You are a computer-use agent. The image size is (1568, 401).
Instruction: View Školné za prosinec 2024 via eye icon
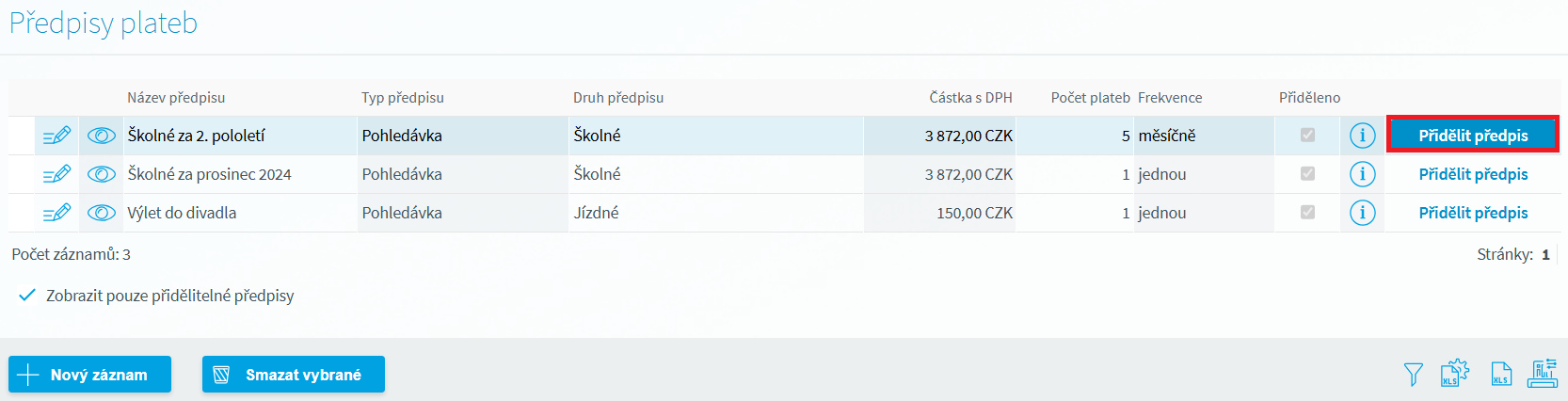pyautogui.click(x=101, y=174)
